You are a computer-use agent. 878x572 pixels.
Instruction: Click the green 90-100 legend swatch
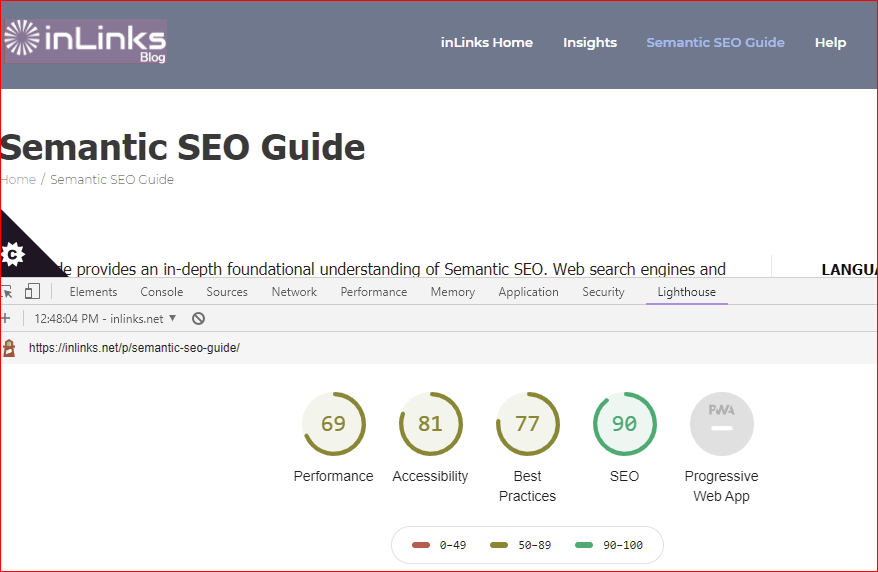(x=584, y=545)
